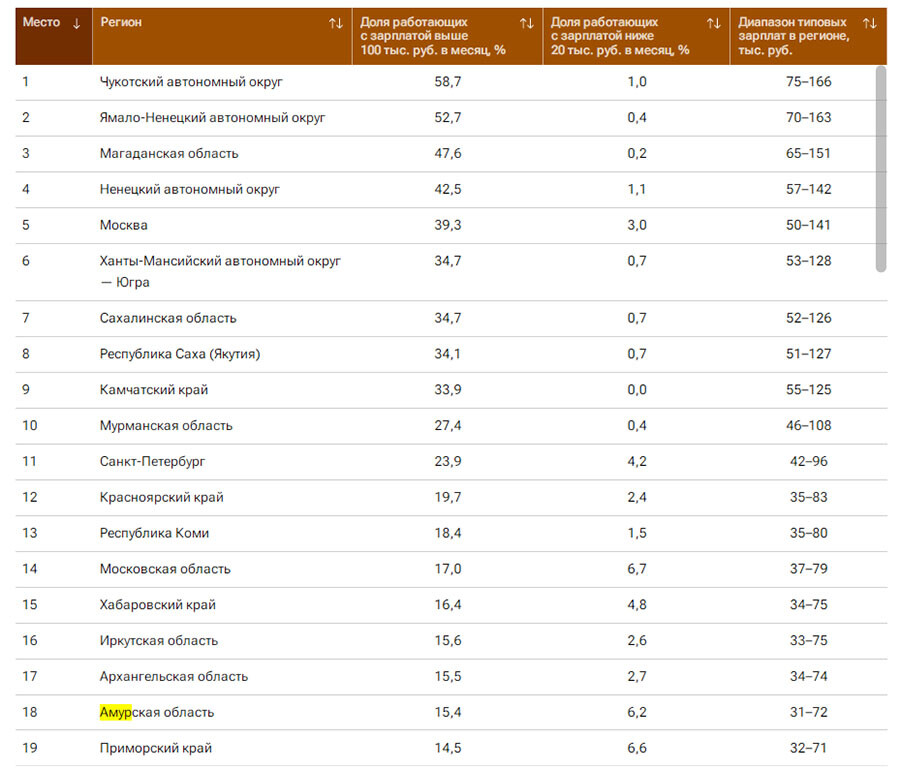900x769 pixels.
Task: Sort by Диапазон типовых зарплат arrows
Action: (870, 23)
